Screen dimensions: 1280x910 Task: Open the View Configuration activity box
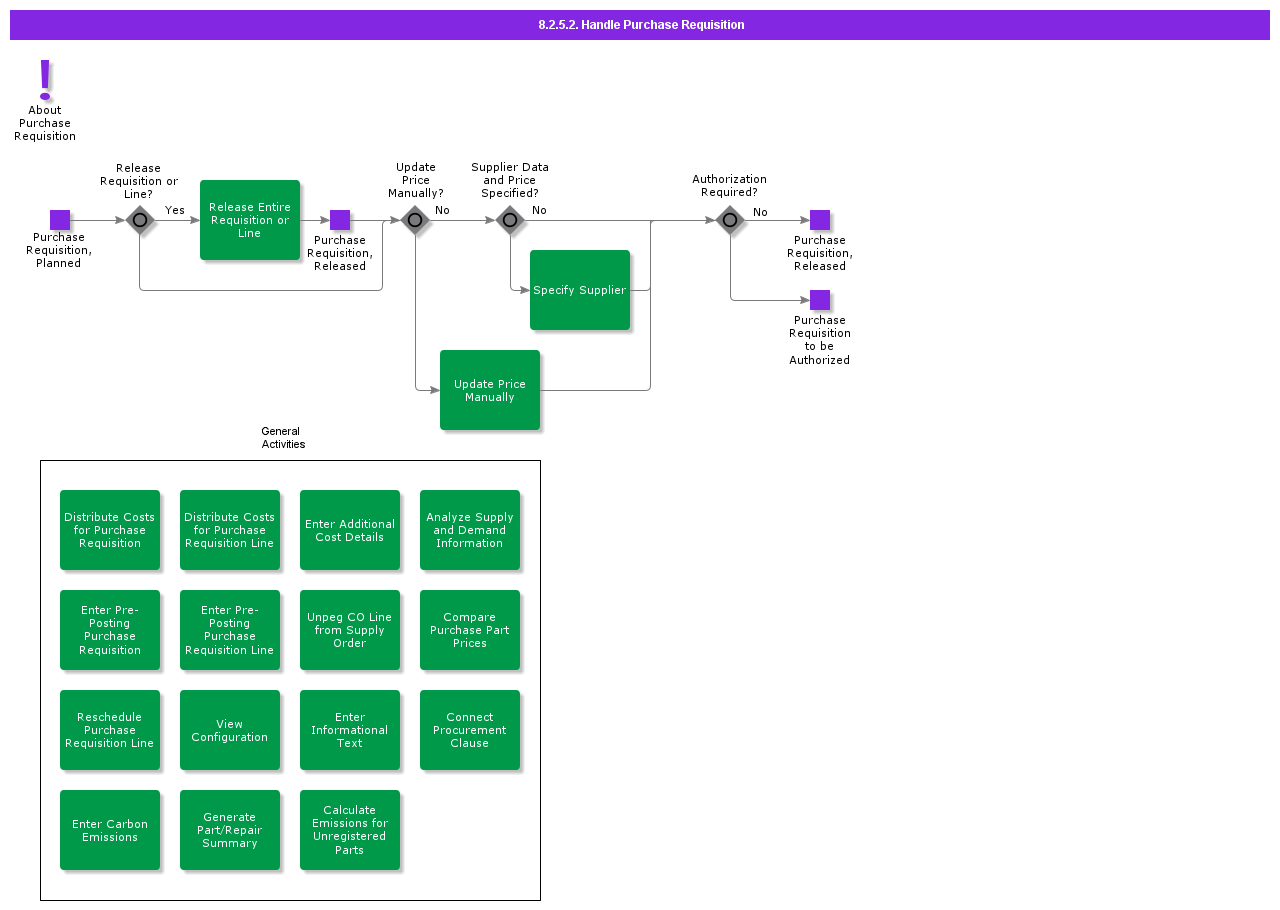pos(230,730)
